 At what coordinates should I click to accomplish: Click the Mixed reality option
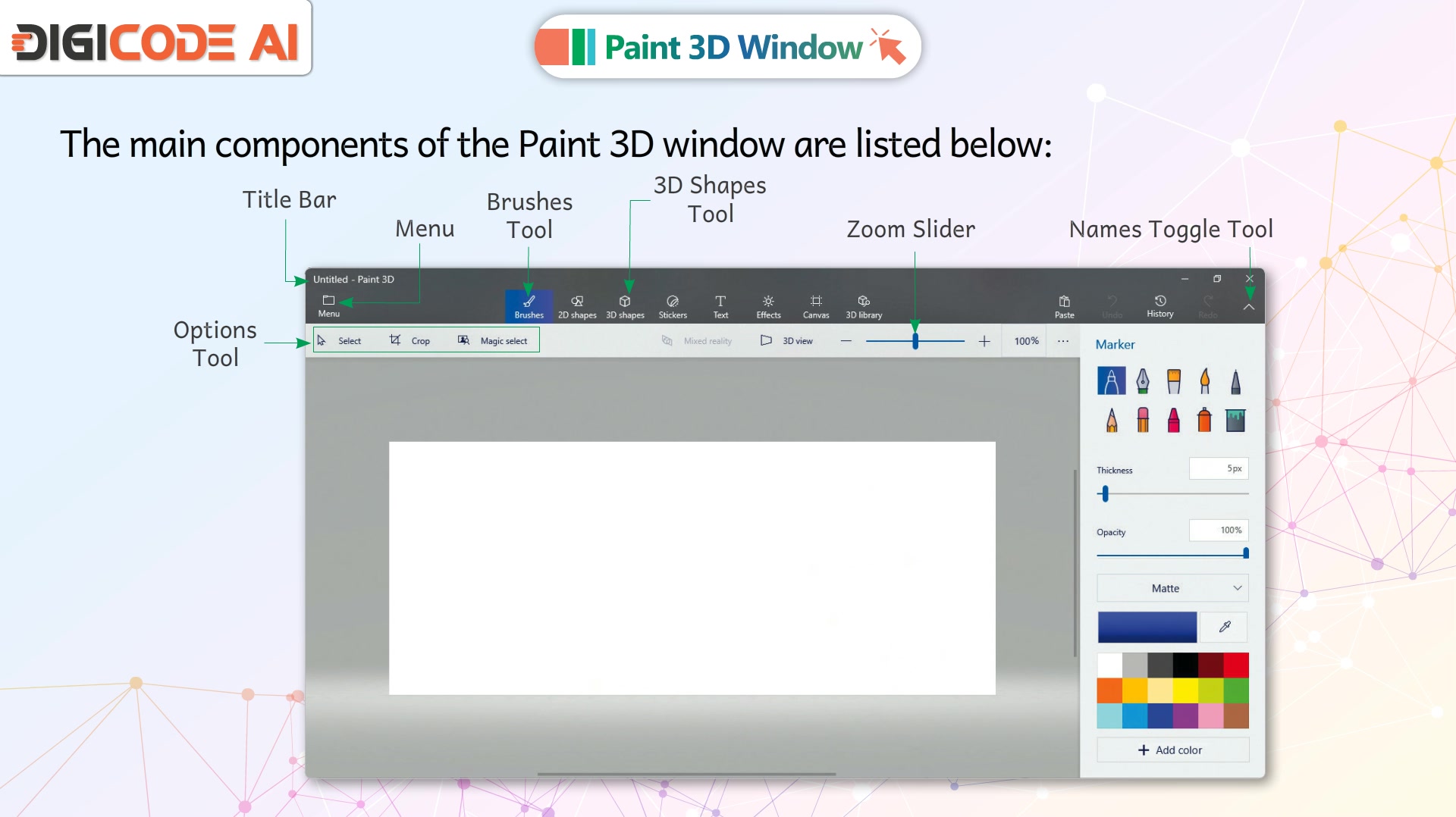point(697,341)
